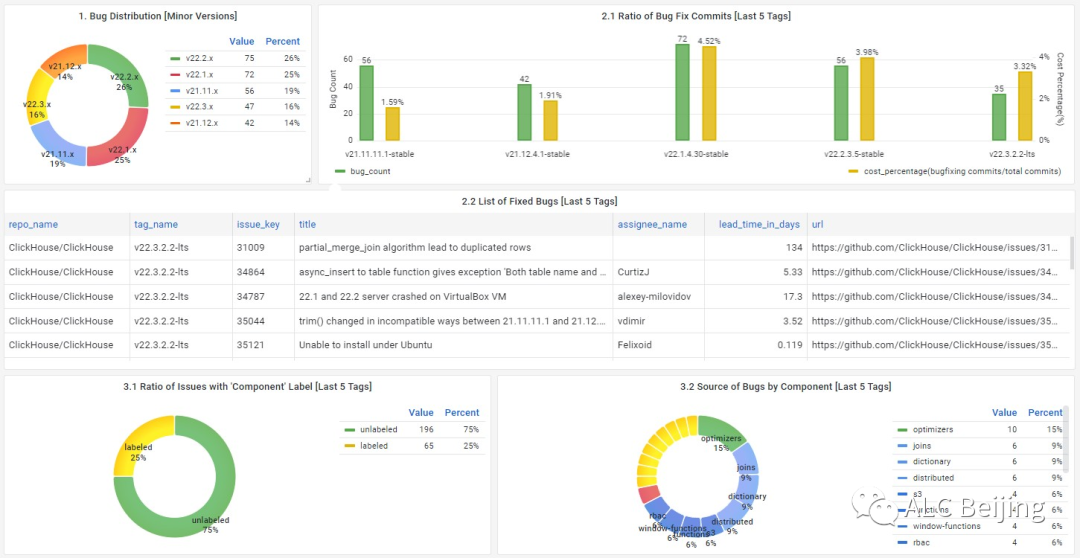Screen dimensions: 1080x558
Task: Click the yellow 4.52% bar for v22.1.4.30-stable
Action: [709, 94]
